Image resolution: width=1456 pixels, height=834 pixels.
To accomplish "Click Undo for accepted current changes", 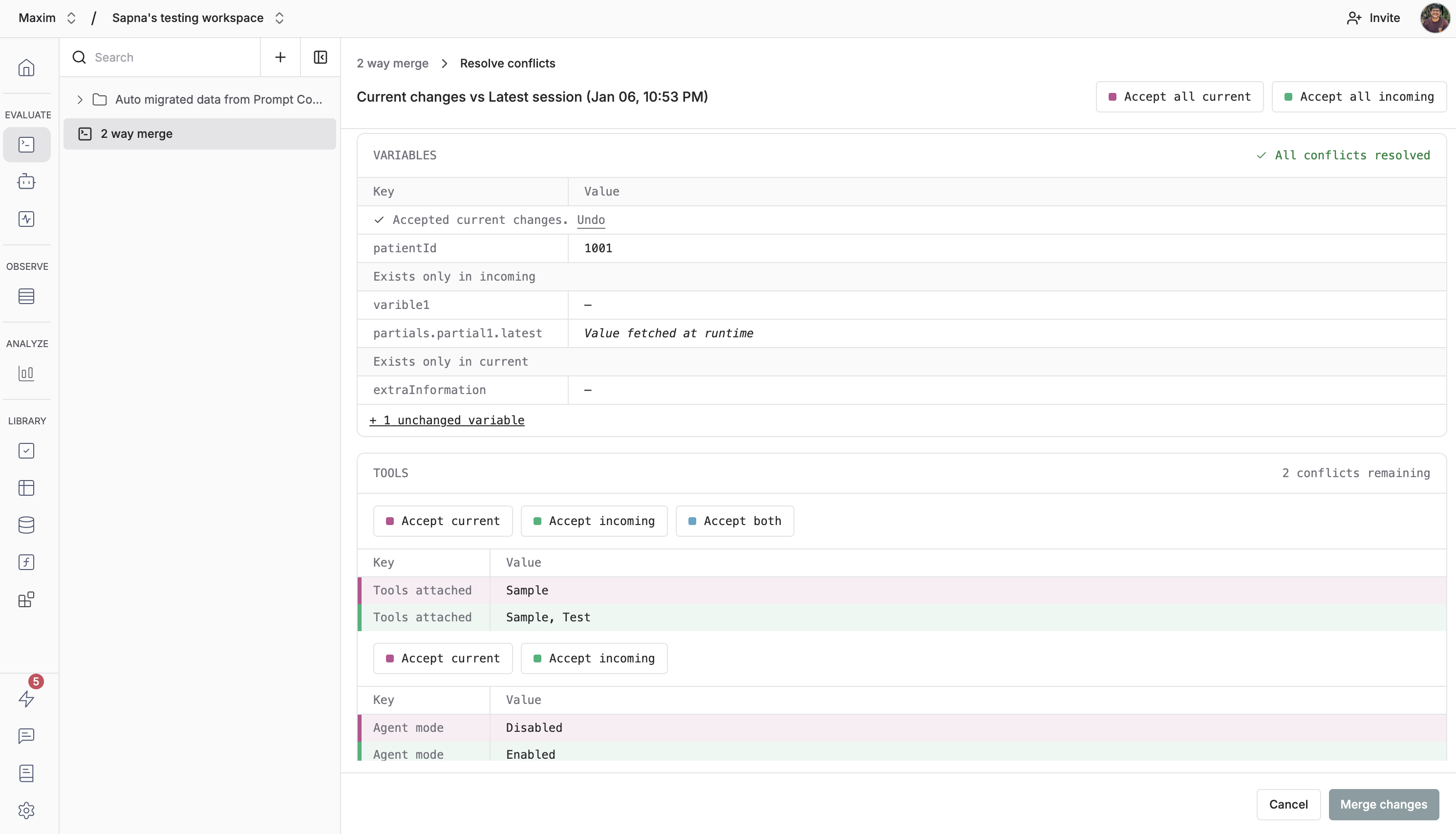I will click(591, 220).
